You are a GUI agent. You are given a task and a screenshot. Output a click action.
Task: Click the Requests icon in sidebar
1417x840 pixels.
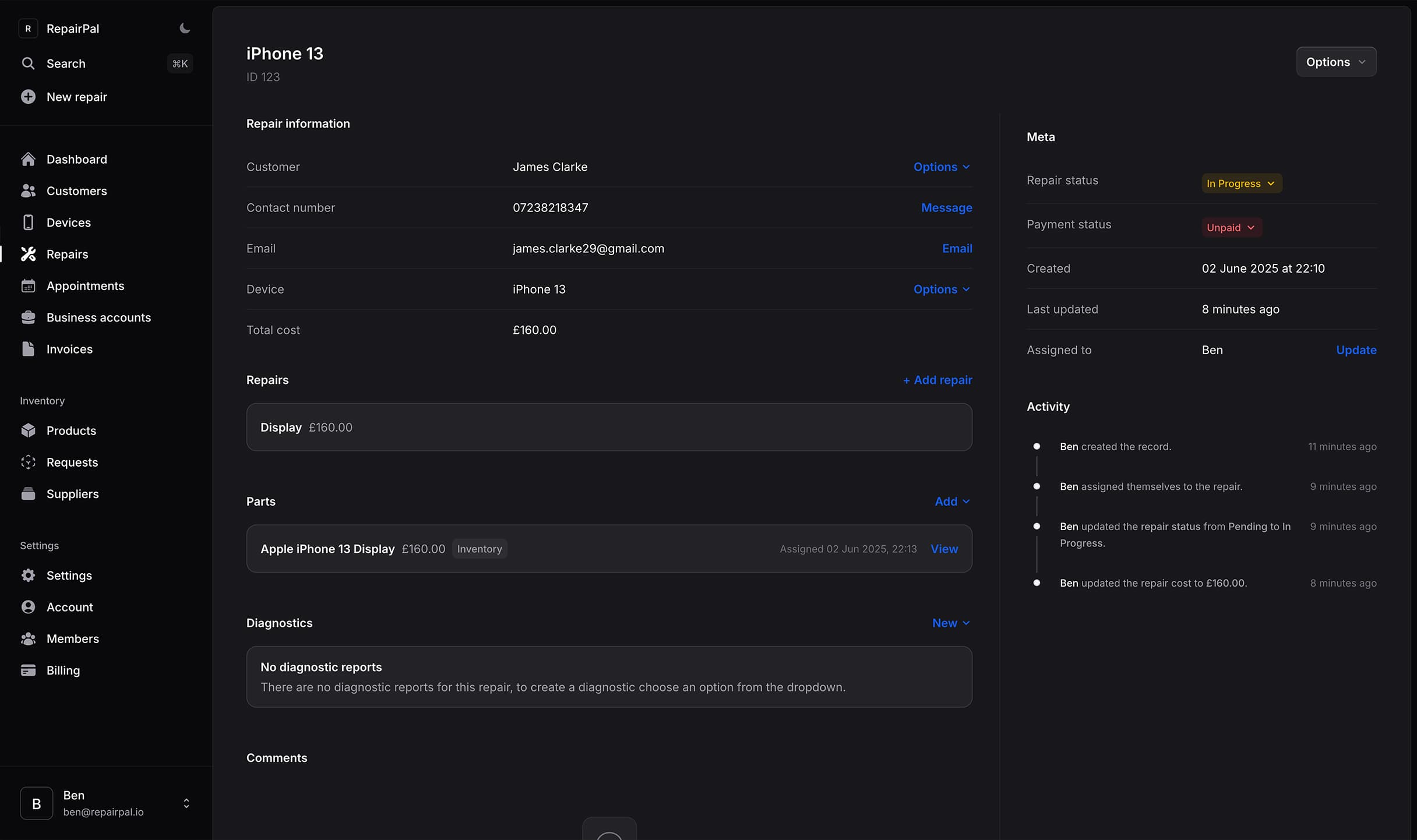[28, 462]
